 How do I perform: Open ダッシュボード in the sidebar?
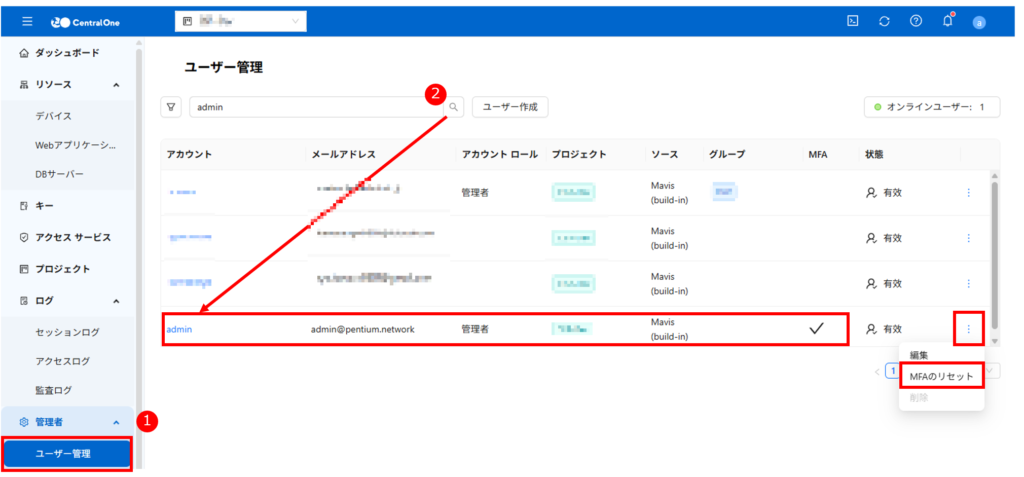click(x=67, y=53)
